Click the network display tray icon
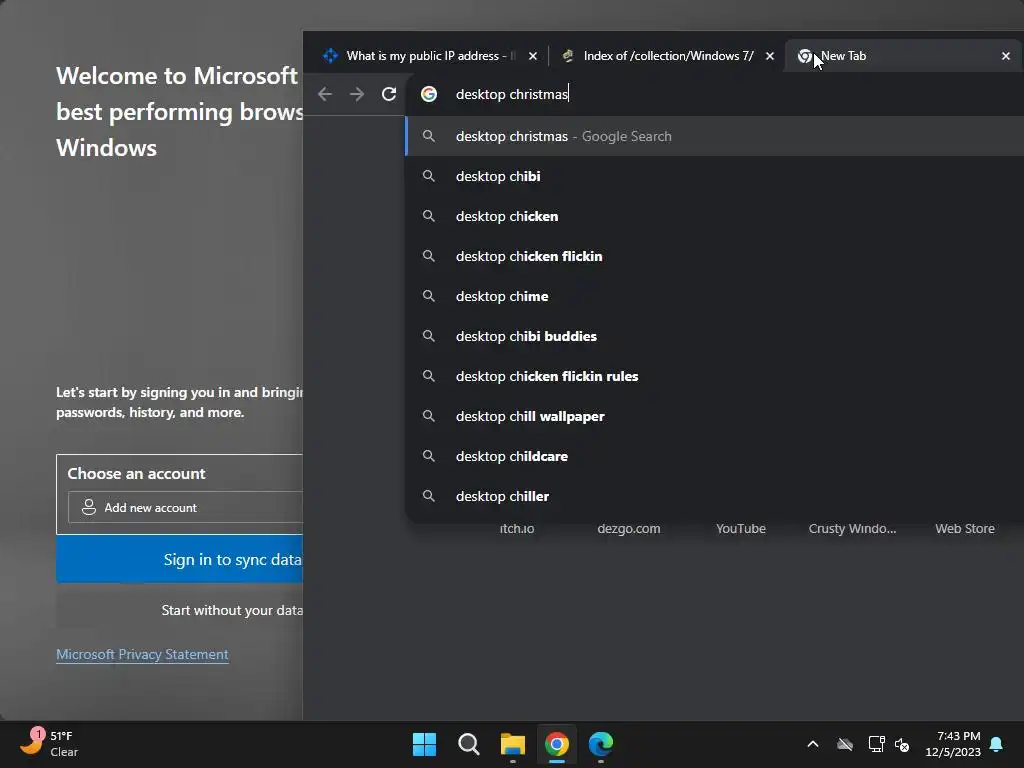This screenshot has width=1024, height=768. tap(876, 744)
